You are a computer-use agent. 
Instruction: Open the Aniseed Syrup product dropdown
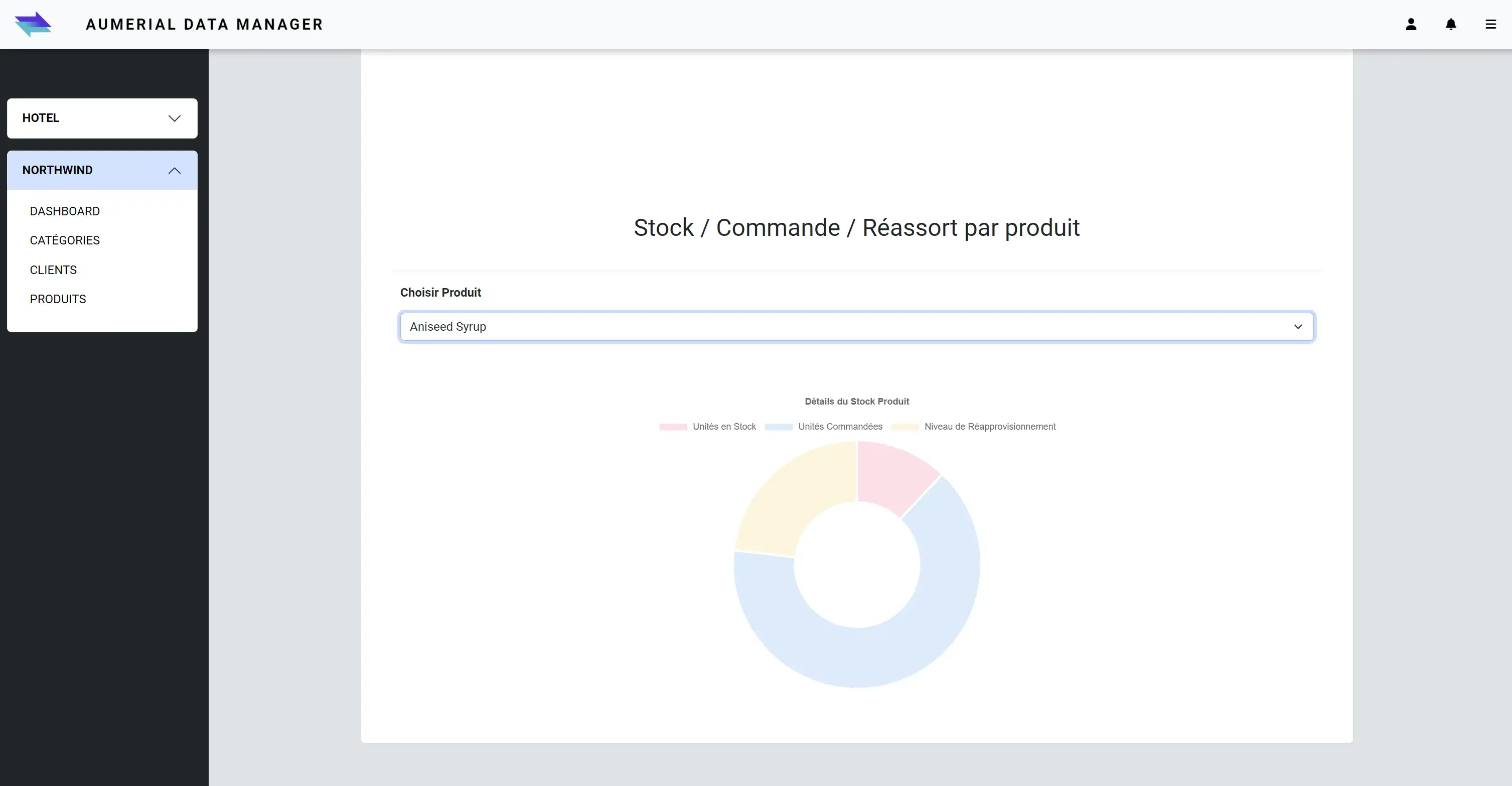(856, 327)
